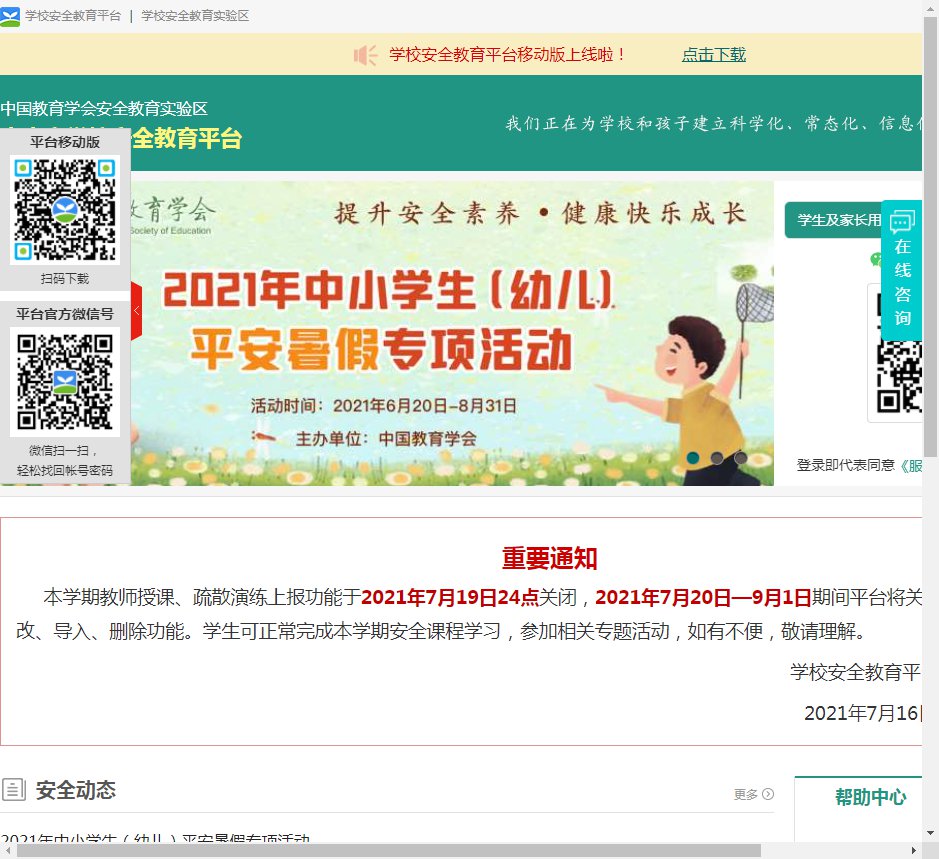Click the platform logo icon in header
The width and height of the screenshot is (939, 859).
pyautogui.click(x=10, y=17)
